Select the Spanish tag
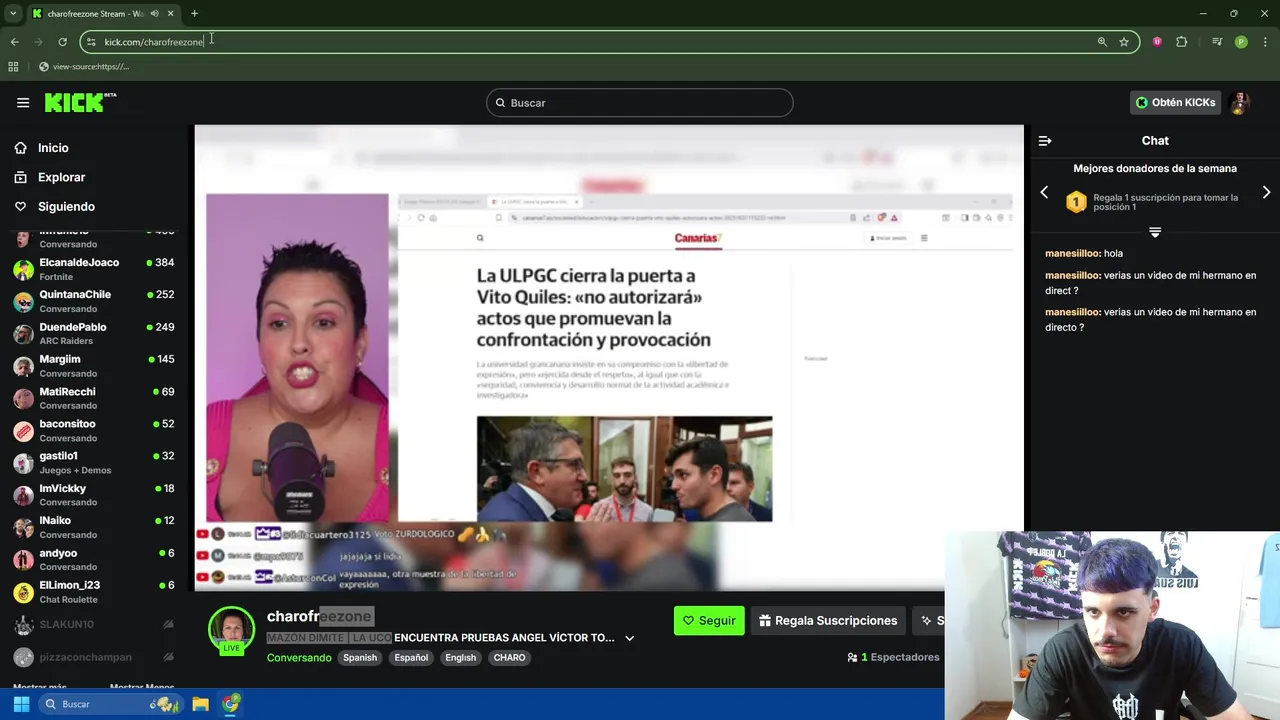This screenshot has width=1280, height=720. click(x=360, y=658)
